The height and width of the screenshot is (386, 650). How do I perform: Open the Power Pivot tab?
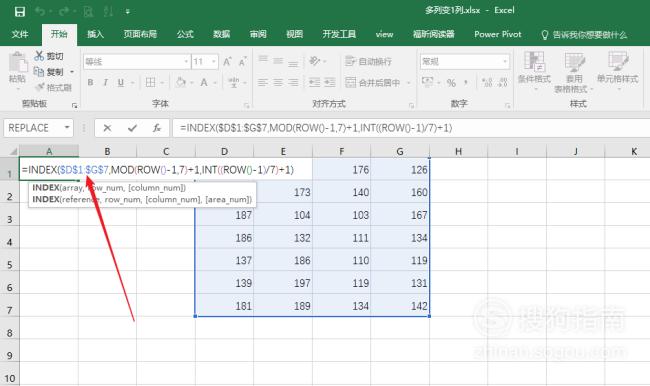click(497, 34)
